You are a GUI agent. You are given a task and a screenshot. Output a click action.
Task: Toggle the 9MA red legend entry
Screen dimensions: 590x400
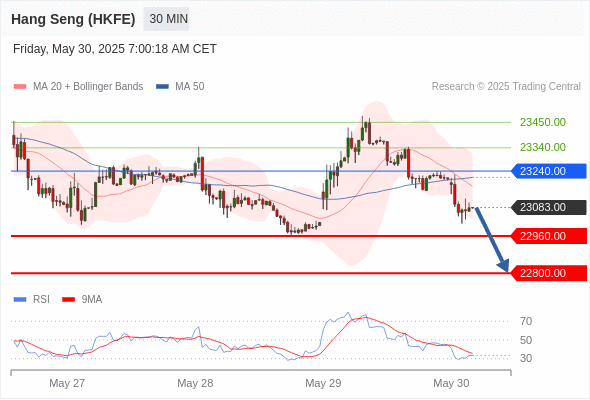point(82,300)
